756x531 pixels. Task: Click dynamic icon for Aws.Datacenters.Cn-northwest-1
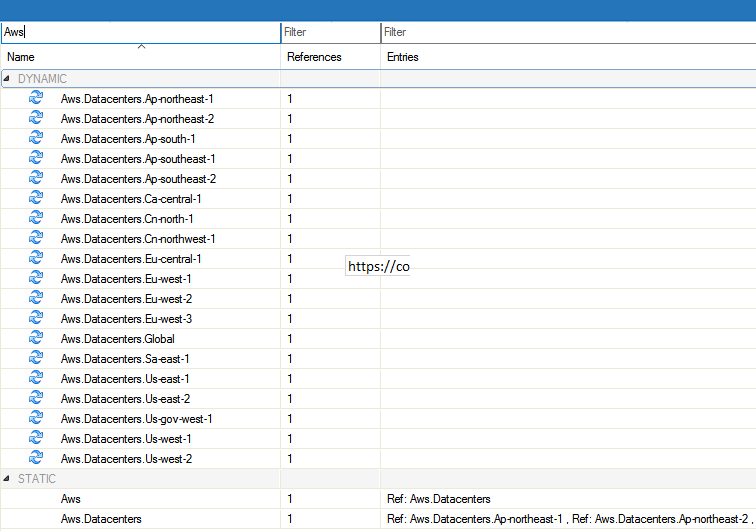[x=36, y=238]
